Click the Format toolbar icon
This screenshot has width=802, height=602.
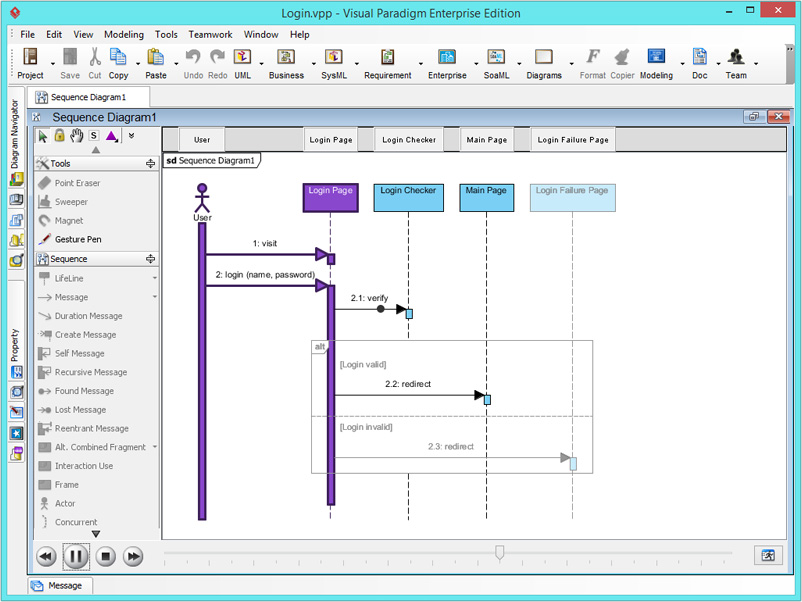click(x=592, y=56)
